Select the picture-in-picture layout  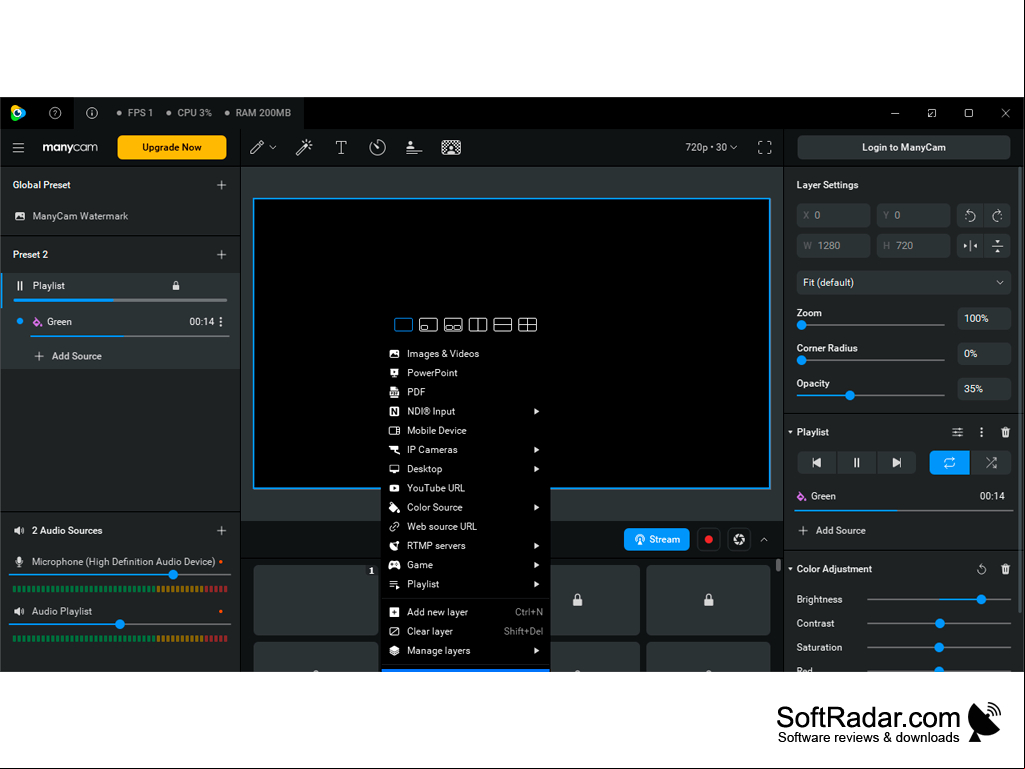tap(428, 325)
